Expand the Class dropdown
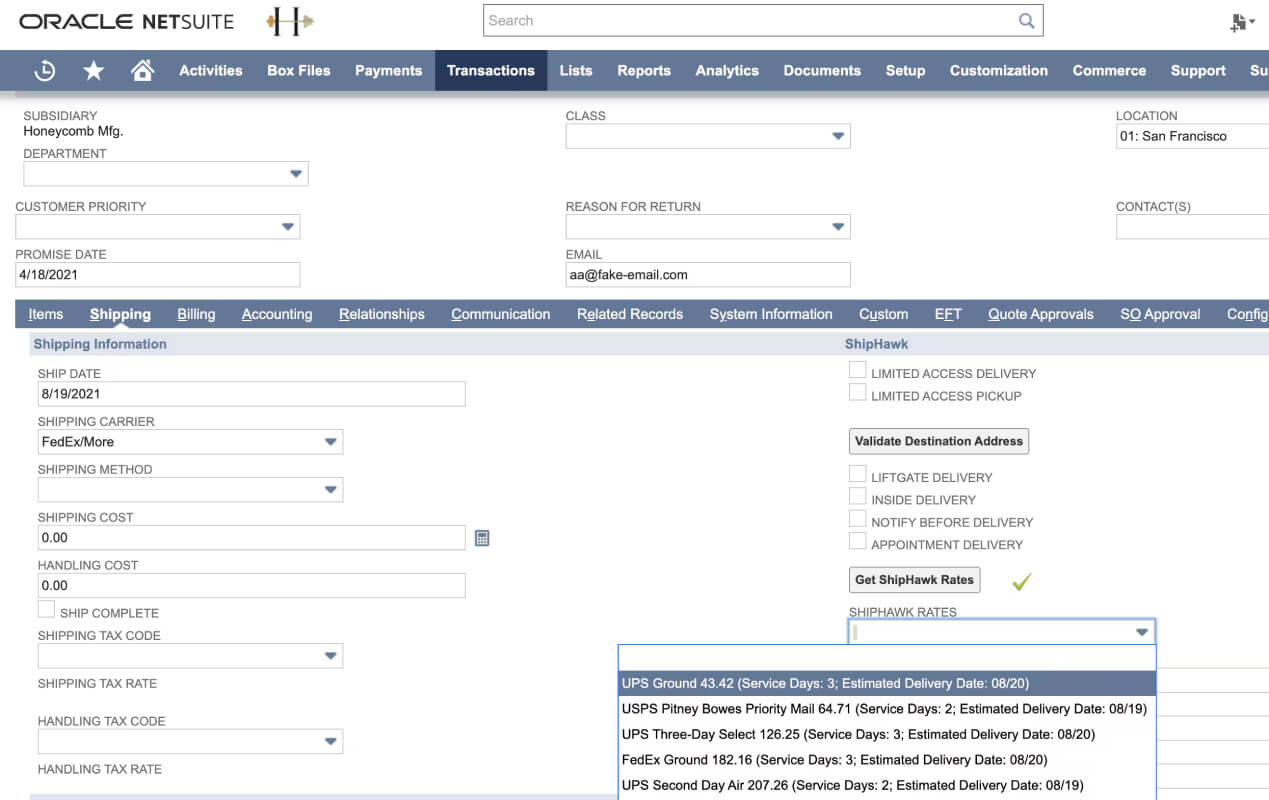 [838, 136]
